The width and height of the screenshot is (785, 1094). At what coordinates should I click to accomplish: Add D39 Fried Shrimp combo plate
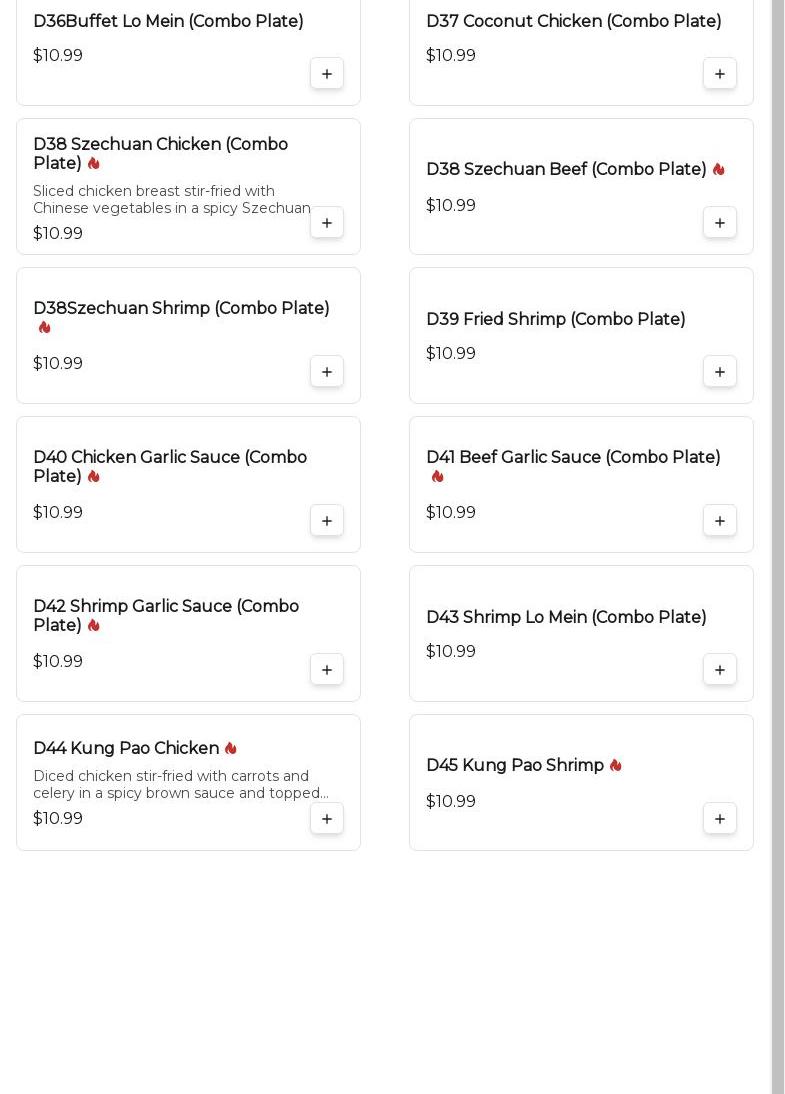720,372
